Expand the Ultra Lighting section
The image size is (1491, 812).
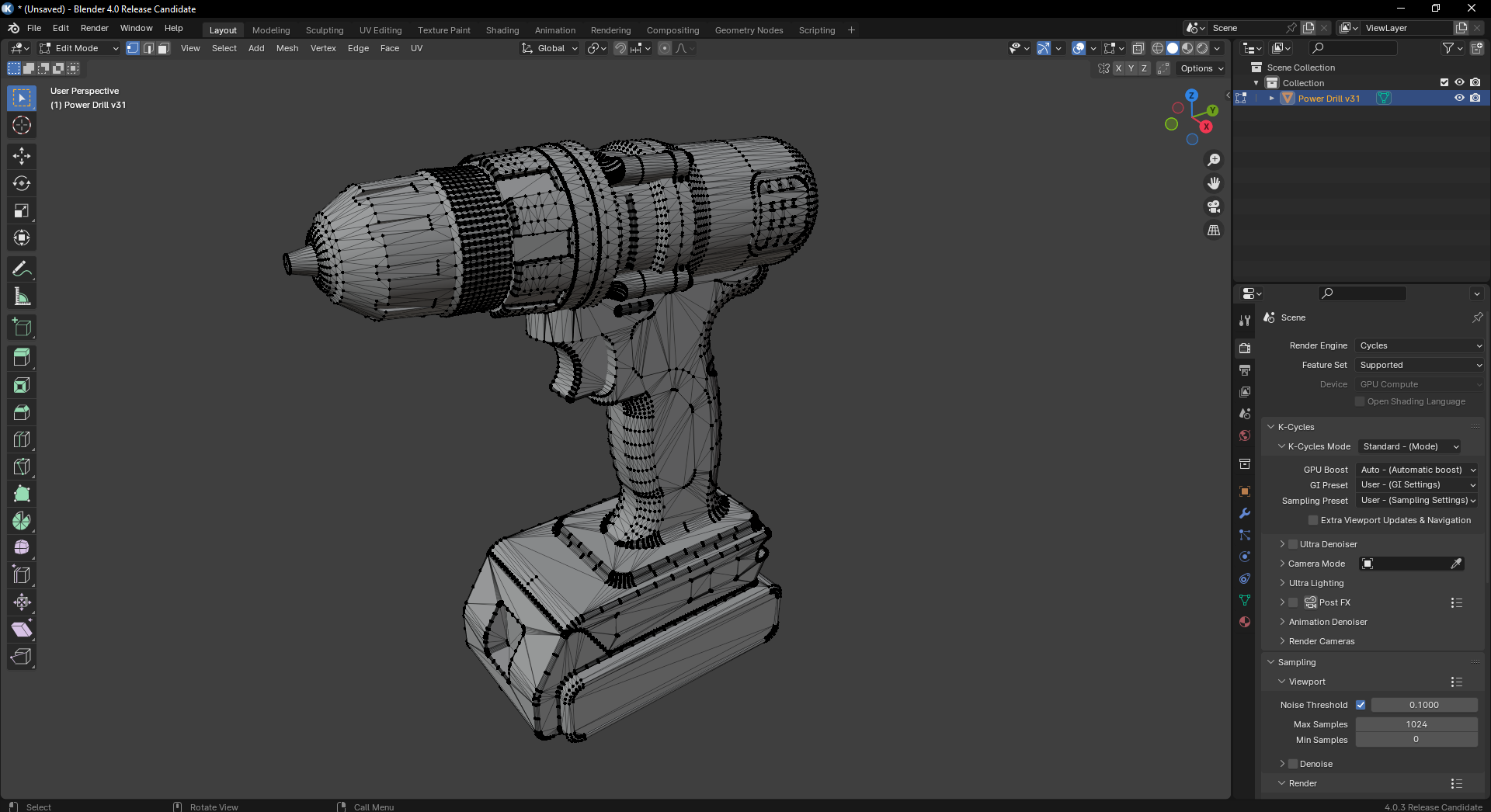(x=1315, y=583)
